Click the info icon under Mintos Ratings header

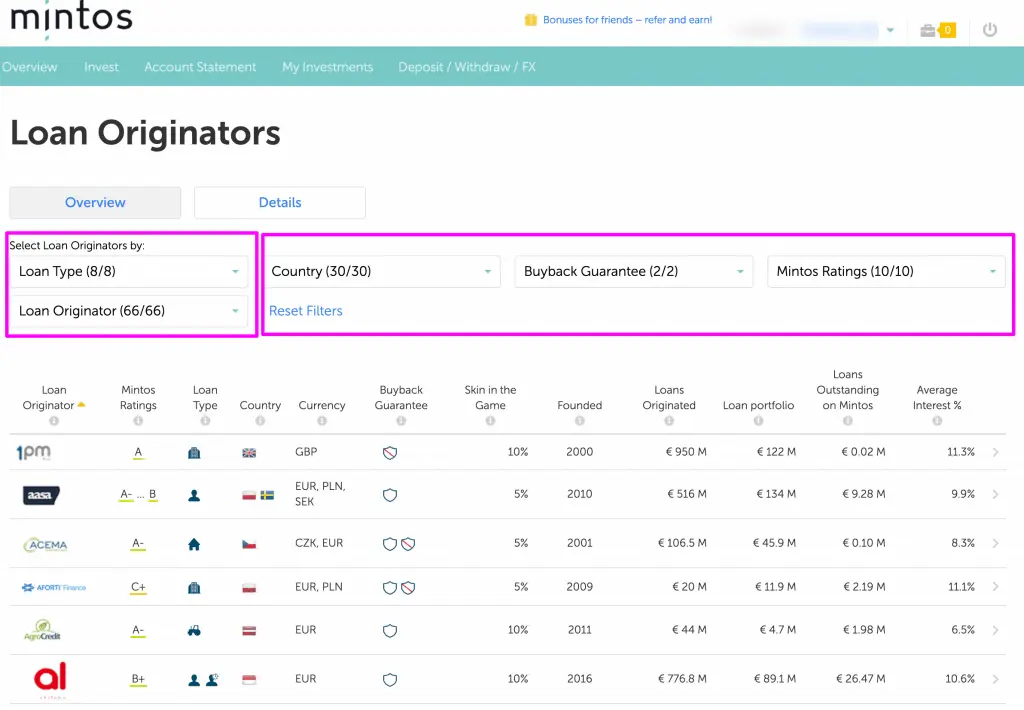coord(138,419)
